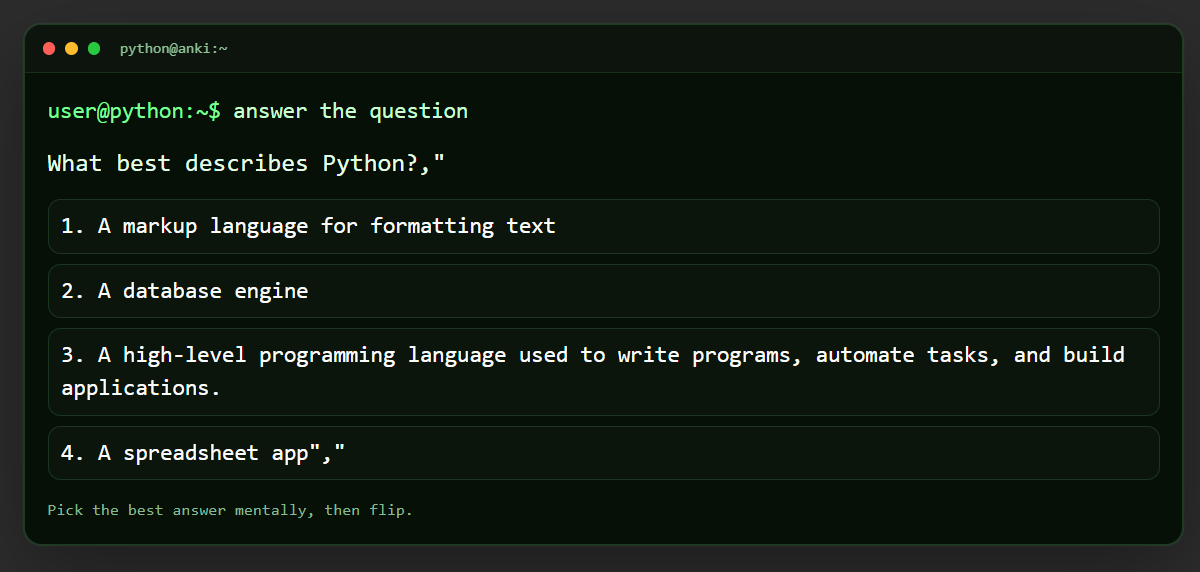This screenshot has width=1200, height=572.
Task: Select answer 4, A spreadsheet app
Action: pyautogui.click(x=604, y=453)
